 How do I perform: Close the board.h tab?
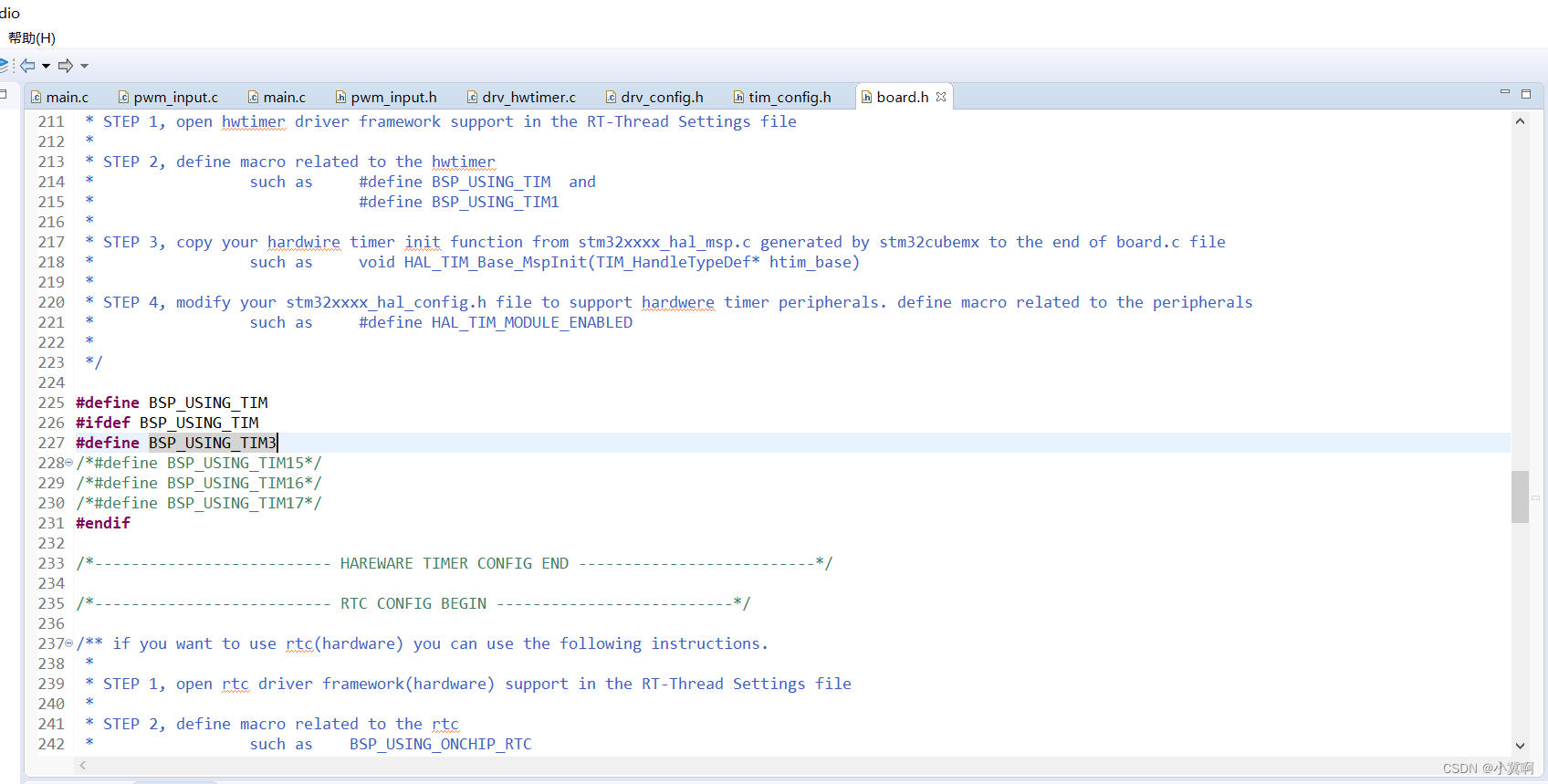click(x=941, y=97)
